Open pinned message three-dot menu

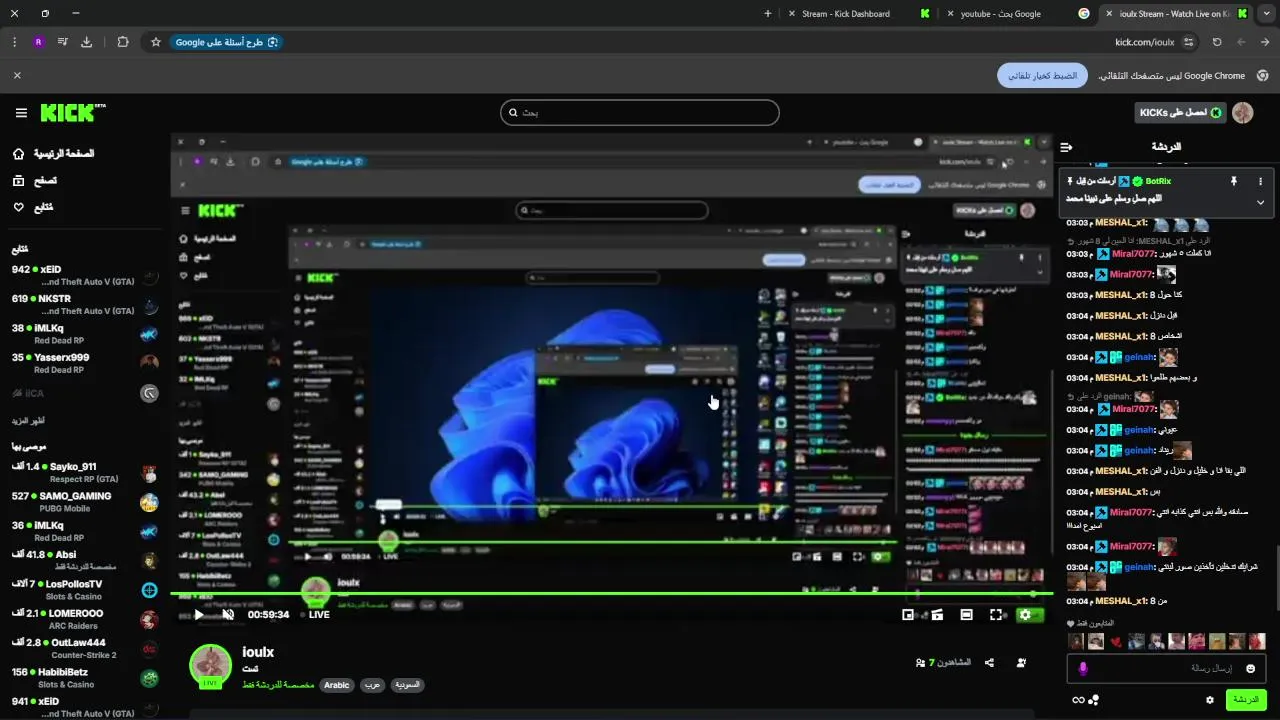(1260, 181)
